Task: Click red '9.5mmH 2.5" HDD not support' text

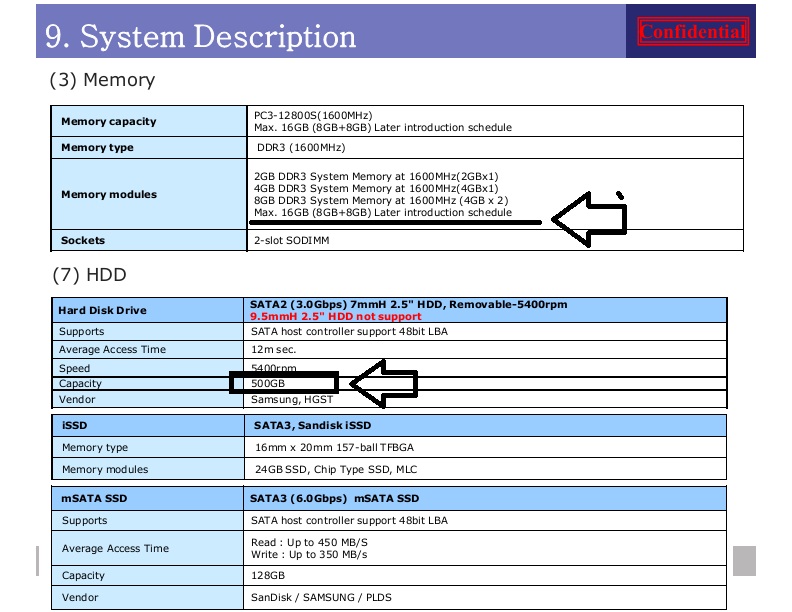Action: click(x=336, y=317)
